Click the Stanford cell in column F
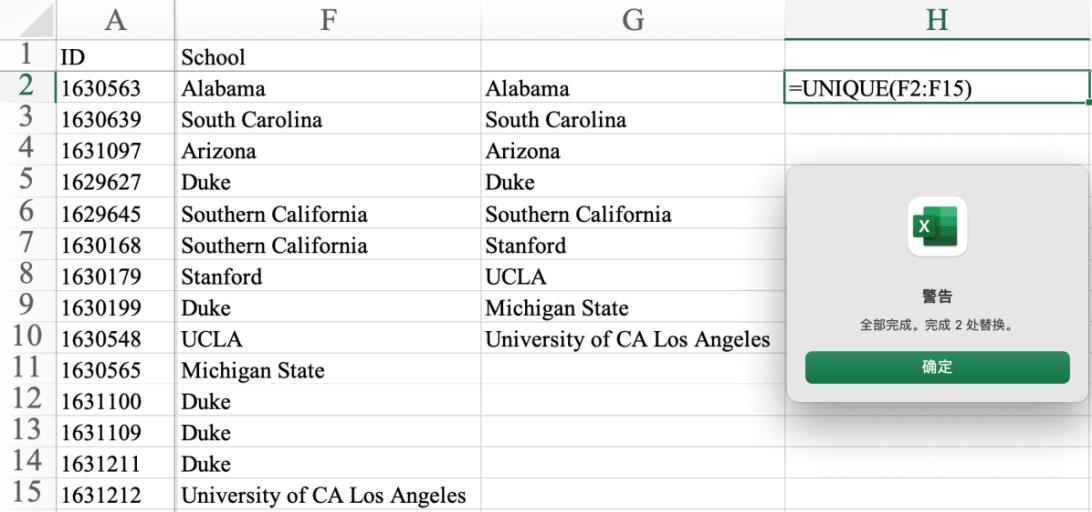This screenshot has width=1092, height=512. click(327, 276)
